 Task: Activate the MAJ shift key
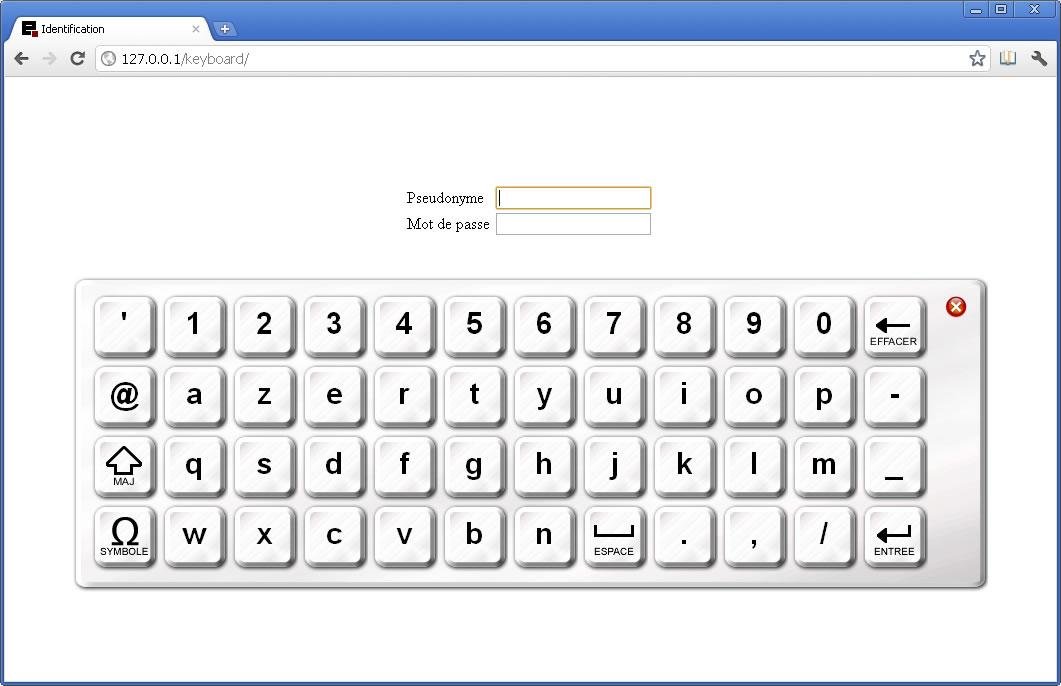pyautogui.click(x=123, y=466)
